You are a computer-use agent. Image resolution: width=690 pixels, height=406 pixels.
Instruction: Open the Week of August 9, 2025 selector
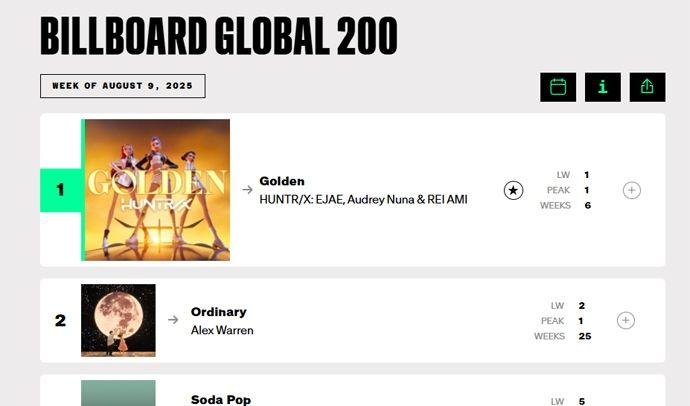122,86
